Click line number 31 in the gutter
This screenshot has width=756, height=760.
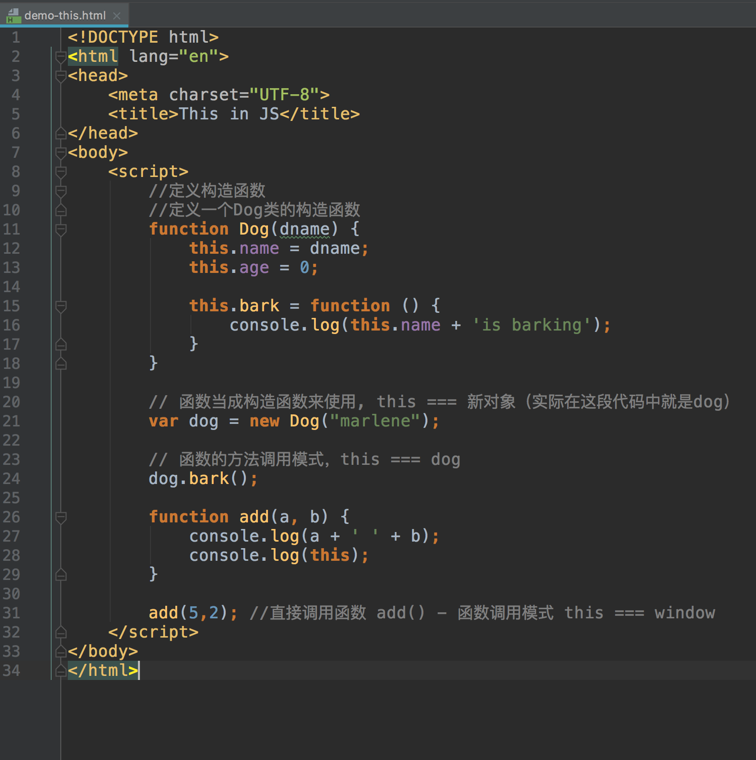(x=12, y=613)
